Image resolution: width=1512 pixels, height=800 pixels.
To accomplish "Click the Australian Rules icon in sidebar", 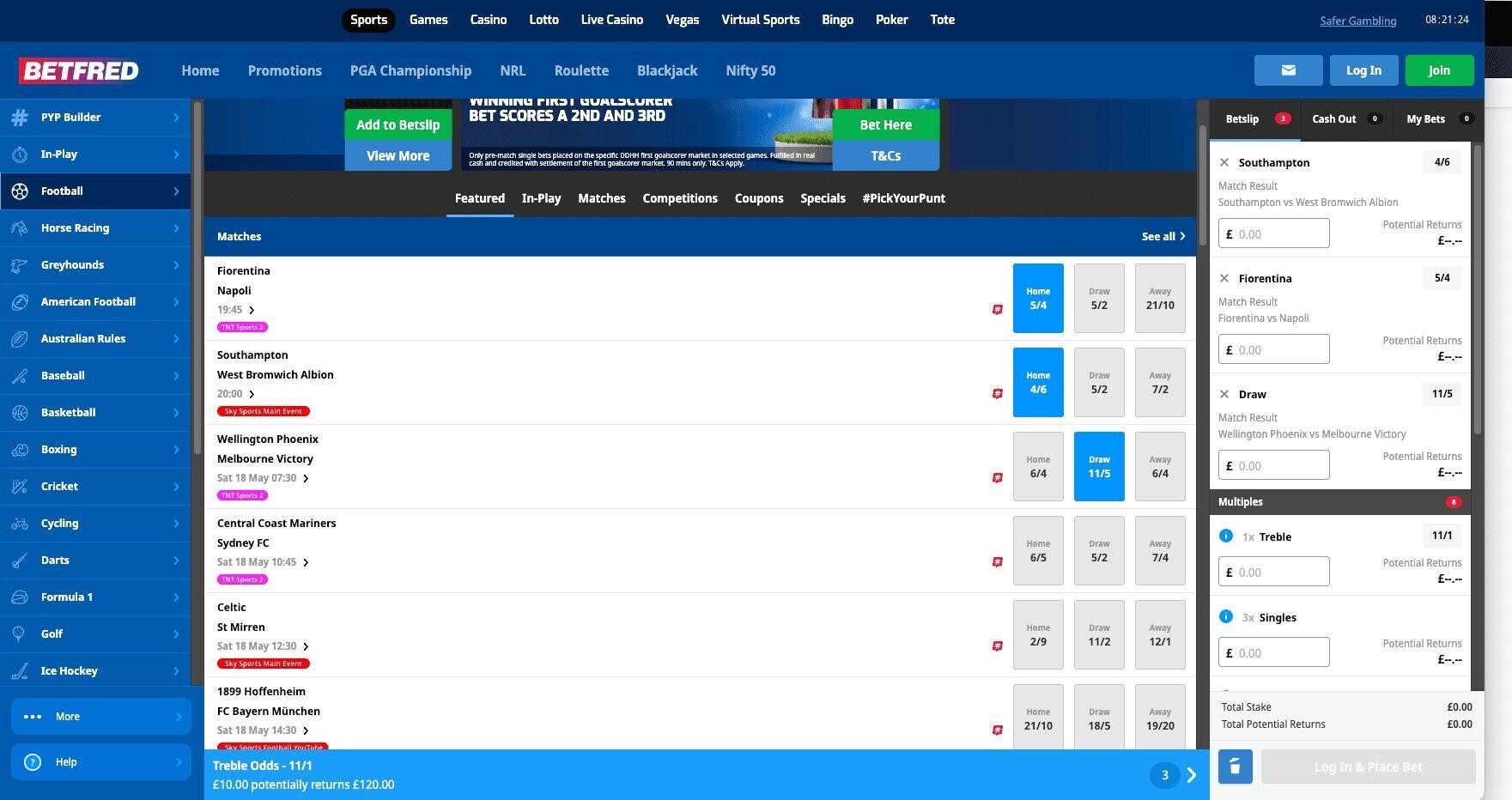I will (20, 339).
